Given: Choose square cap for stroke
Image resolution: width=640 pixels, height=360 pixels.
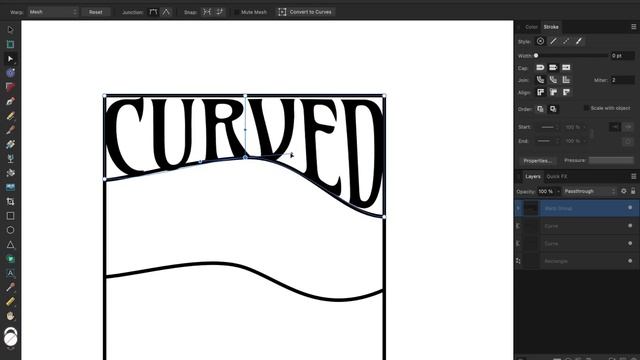Looking at the screenshot, I should click(x=566, y=67).
